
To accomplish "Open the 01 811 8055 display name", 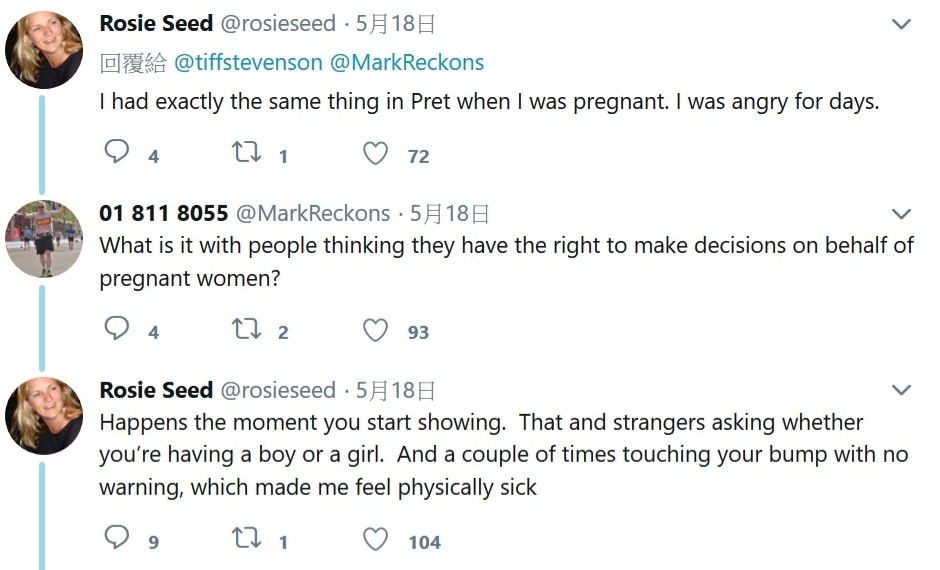I will tap(164, 213).
